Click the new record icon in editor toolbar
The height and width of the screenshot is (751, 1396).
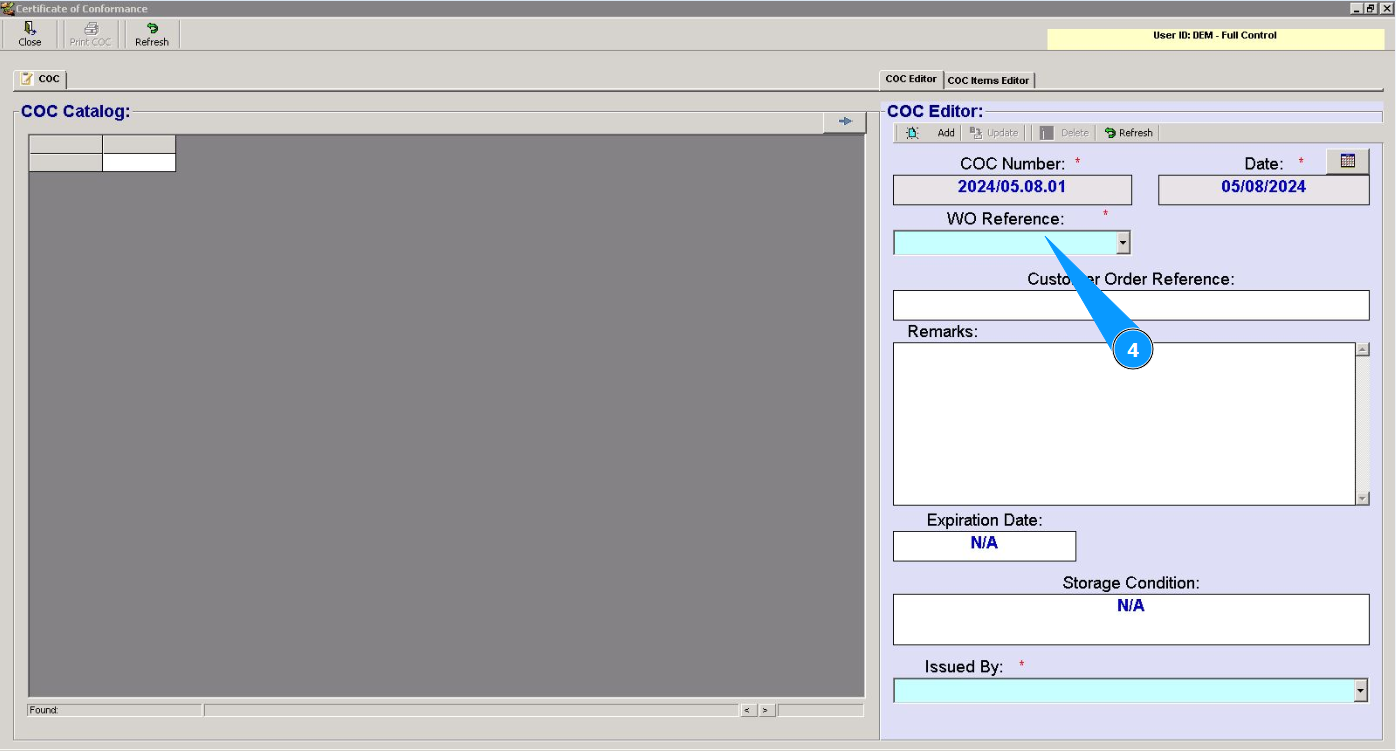coord(912,132)
